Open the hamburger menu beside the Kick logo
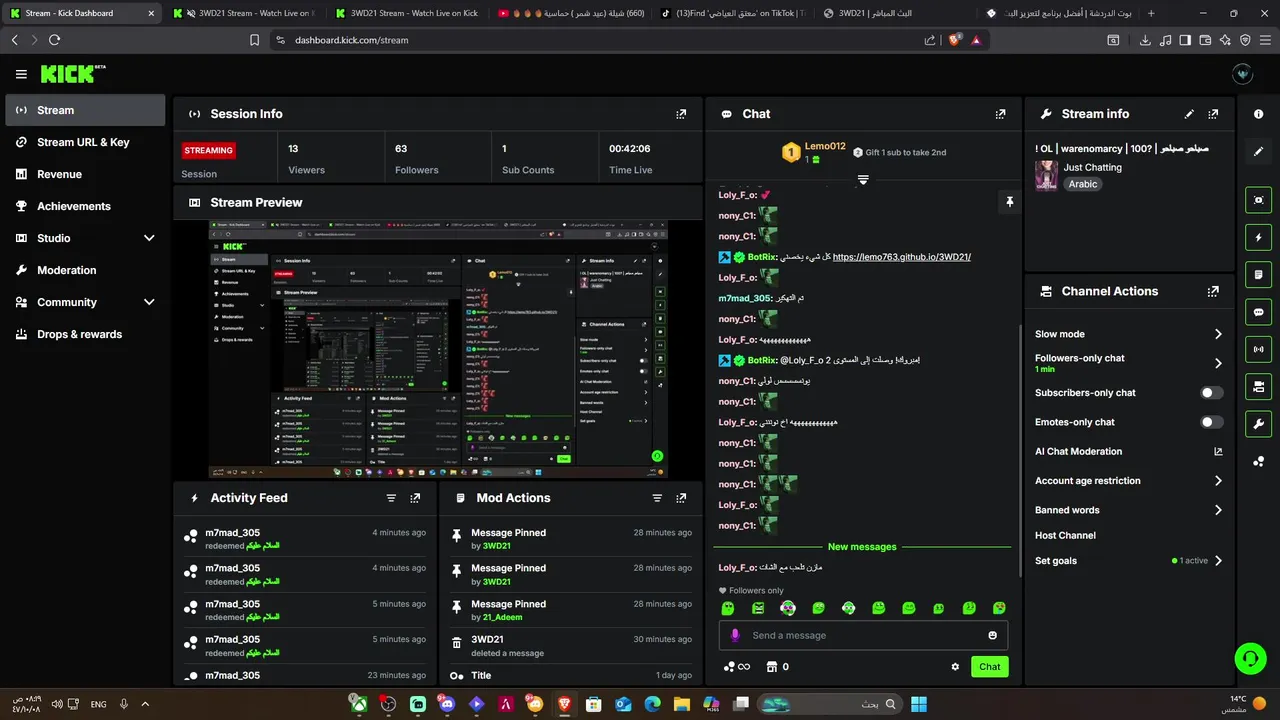The height and width of the screenshot is (720, 1280). click(21, 74)
